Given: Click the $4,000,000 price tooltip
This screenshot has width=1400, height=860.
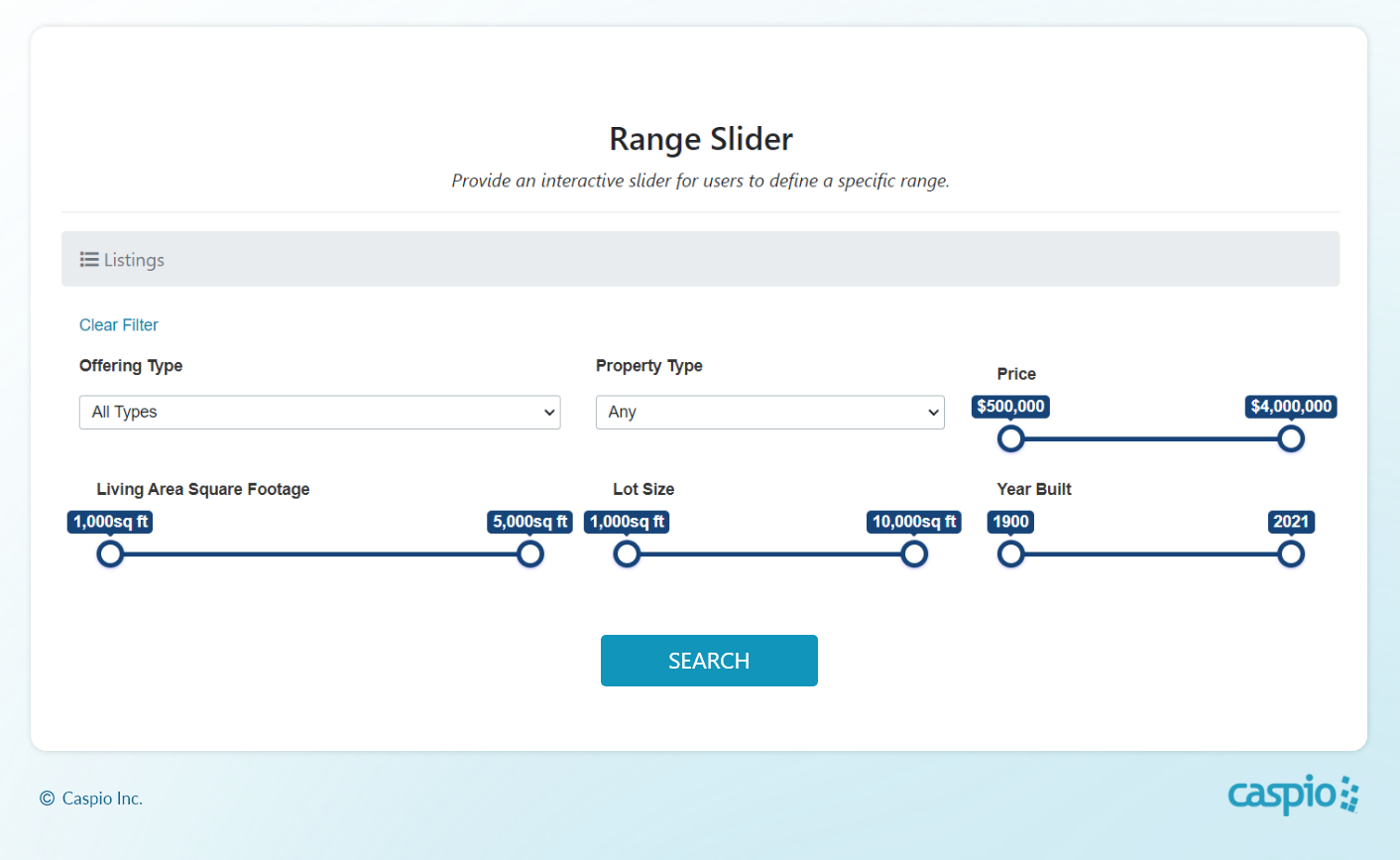Looking at the screenshot, I should pyautogui.click(x=1290, y=407).
